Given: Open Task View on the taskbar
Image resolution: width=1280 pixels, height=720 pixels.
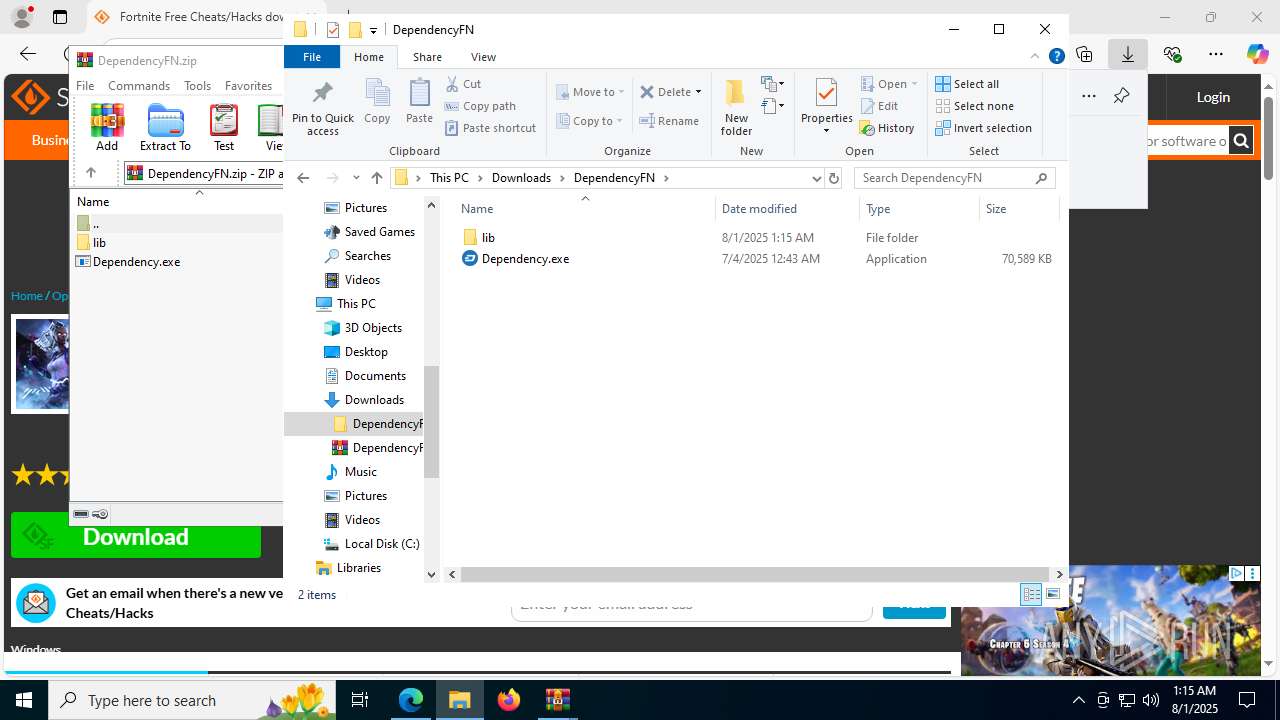Looking at the screenshot, I should (361, 700).
